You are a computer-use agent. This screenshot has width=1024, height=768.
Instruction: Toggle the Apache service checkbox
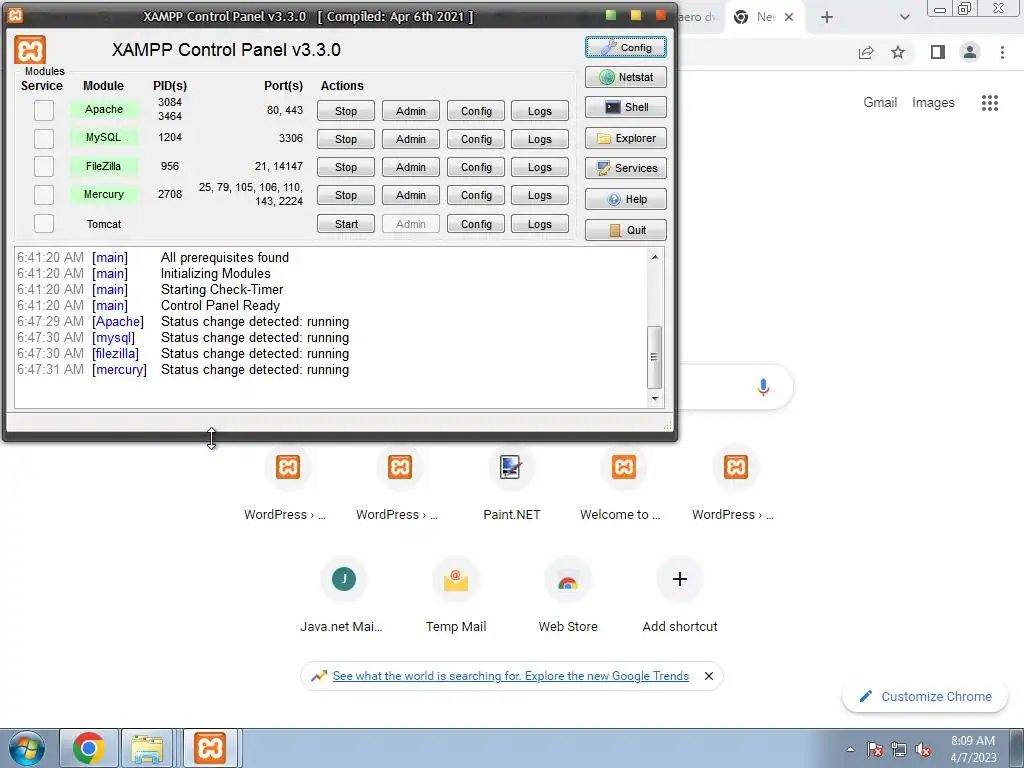tap(44, 110)
